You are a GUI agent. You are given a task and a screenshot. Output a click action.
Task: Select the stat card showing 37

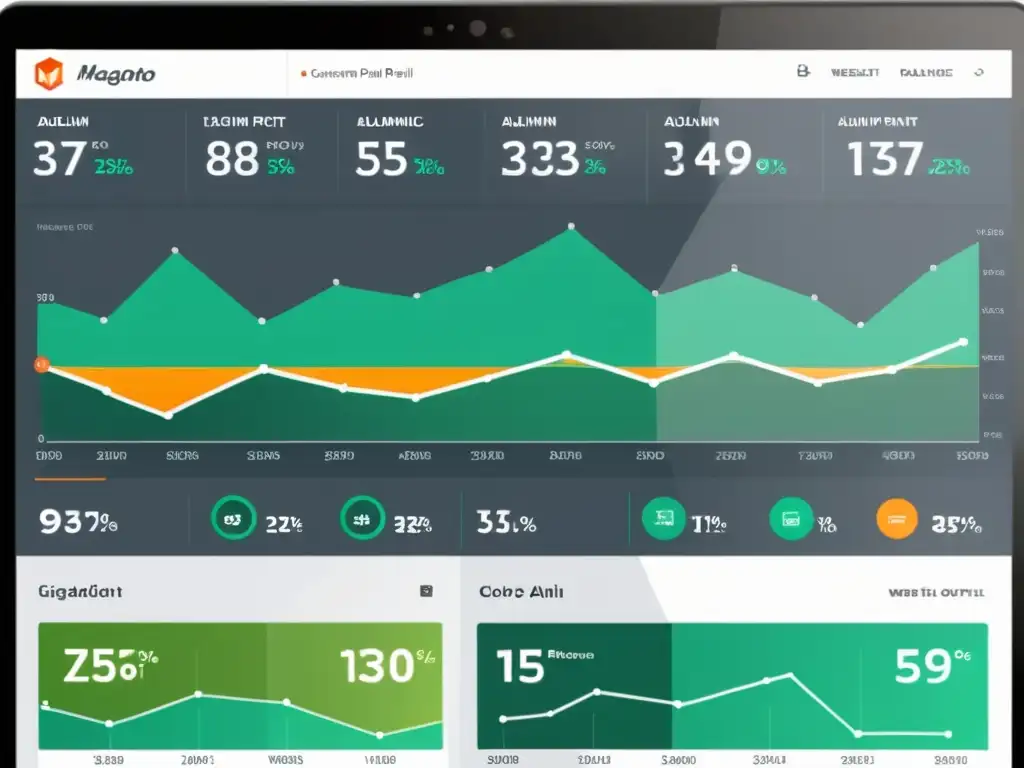pos(101,151)
